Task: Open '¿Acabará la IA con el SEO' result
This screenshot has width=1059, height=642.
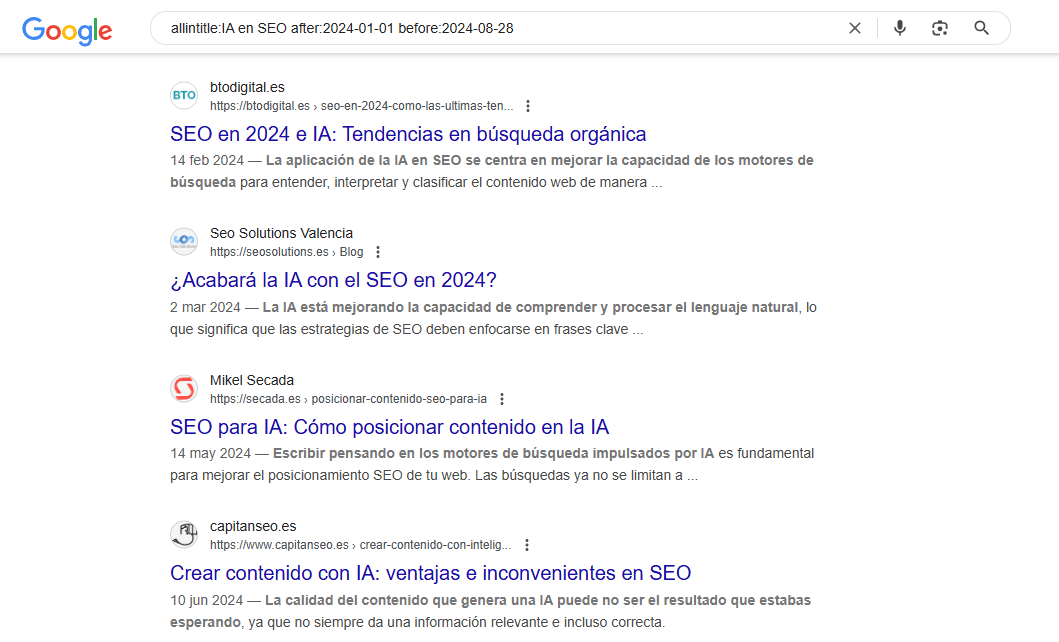Action: pos(333,280)
